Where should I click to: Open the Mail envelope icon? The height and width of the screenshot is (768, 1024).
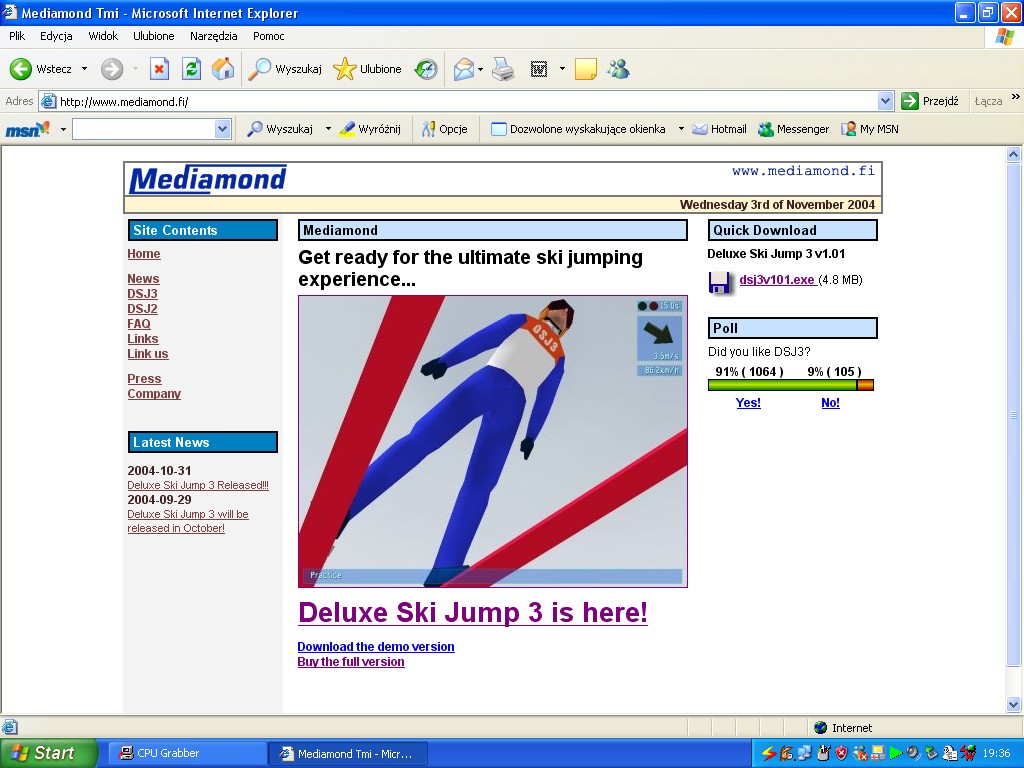pyautogui.click(x=463, y=69)
